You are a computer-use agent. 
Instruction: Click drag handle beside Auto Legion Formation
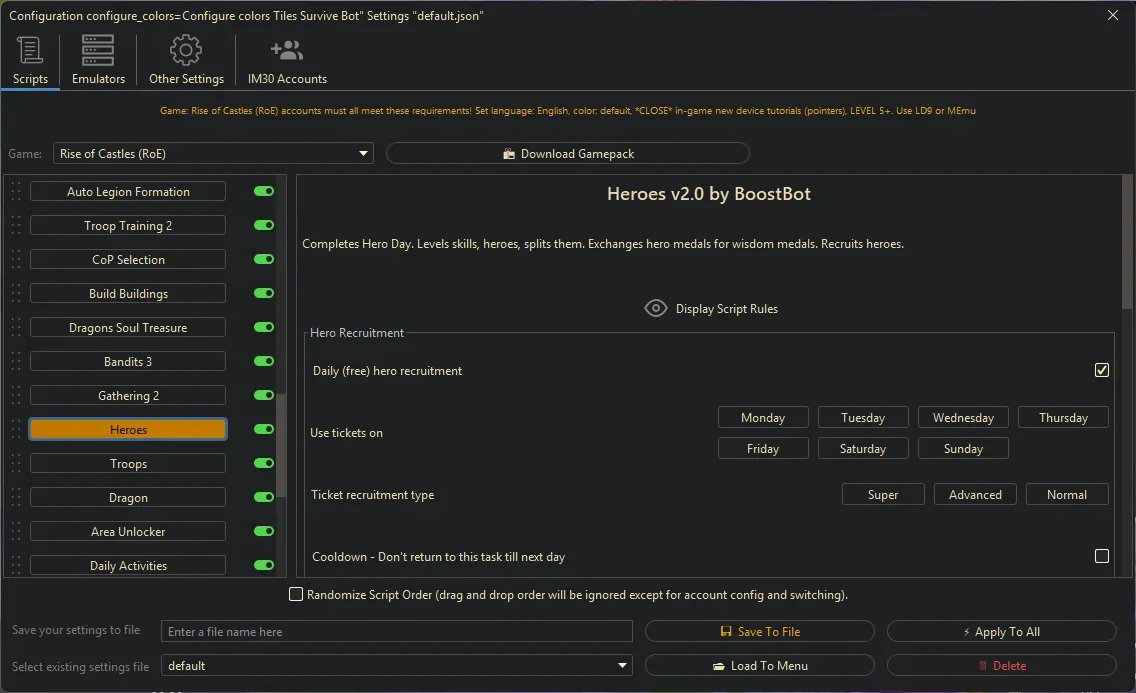[x=16, y=191]
